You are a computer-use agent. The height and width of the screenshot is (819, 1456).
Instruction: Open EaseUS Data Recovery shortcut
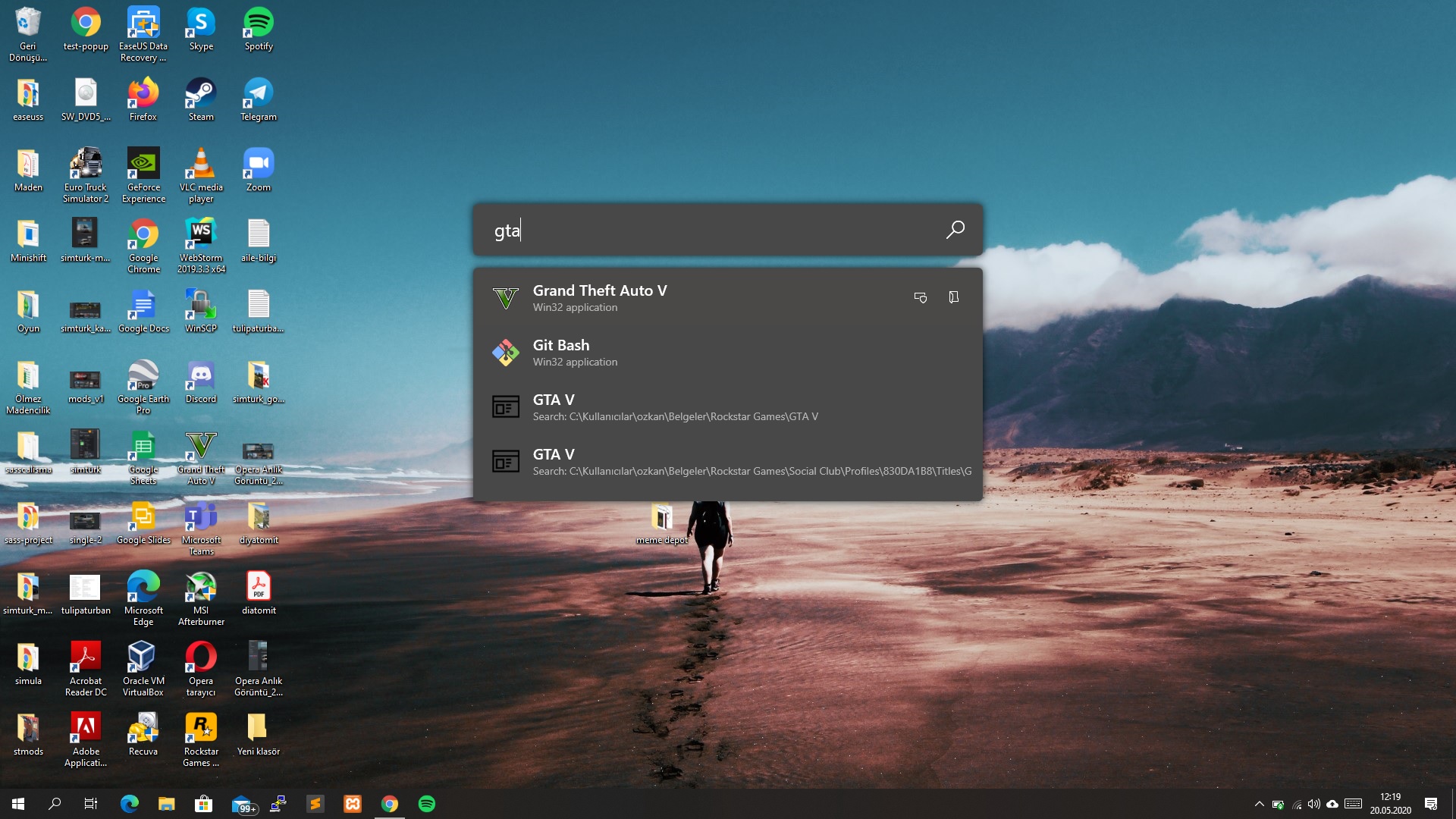click(x=143, y=35)
